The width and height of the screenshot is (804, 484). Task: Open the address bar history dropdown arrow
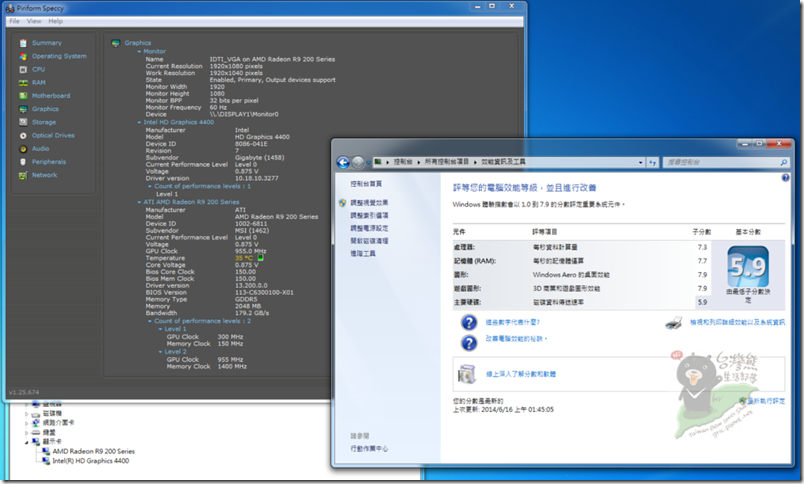pos(640,163)
